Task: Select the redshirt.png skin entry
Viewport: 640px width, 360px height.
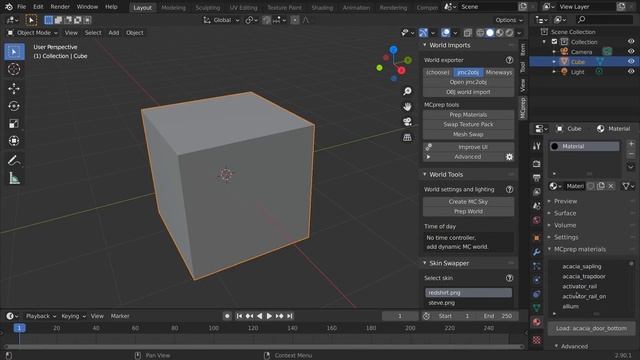Action: click(468, 293)
